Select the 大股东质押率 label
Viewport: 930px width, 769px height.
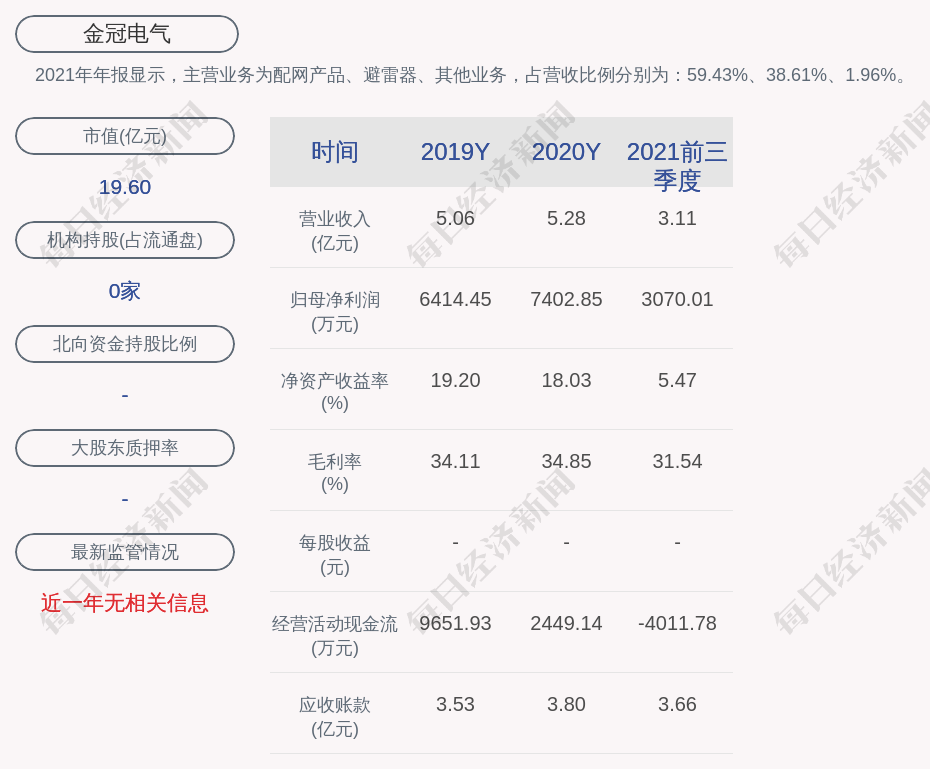click(125, 448)
